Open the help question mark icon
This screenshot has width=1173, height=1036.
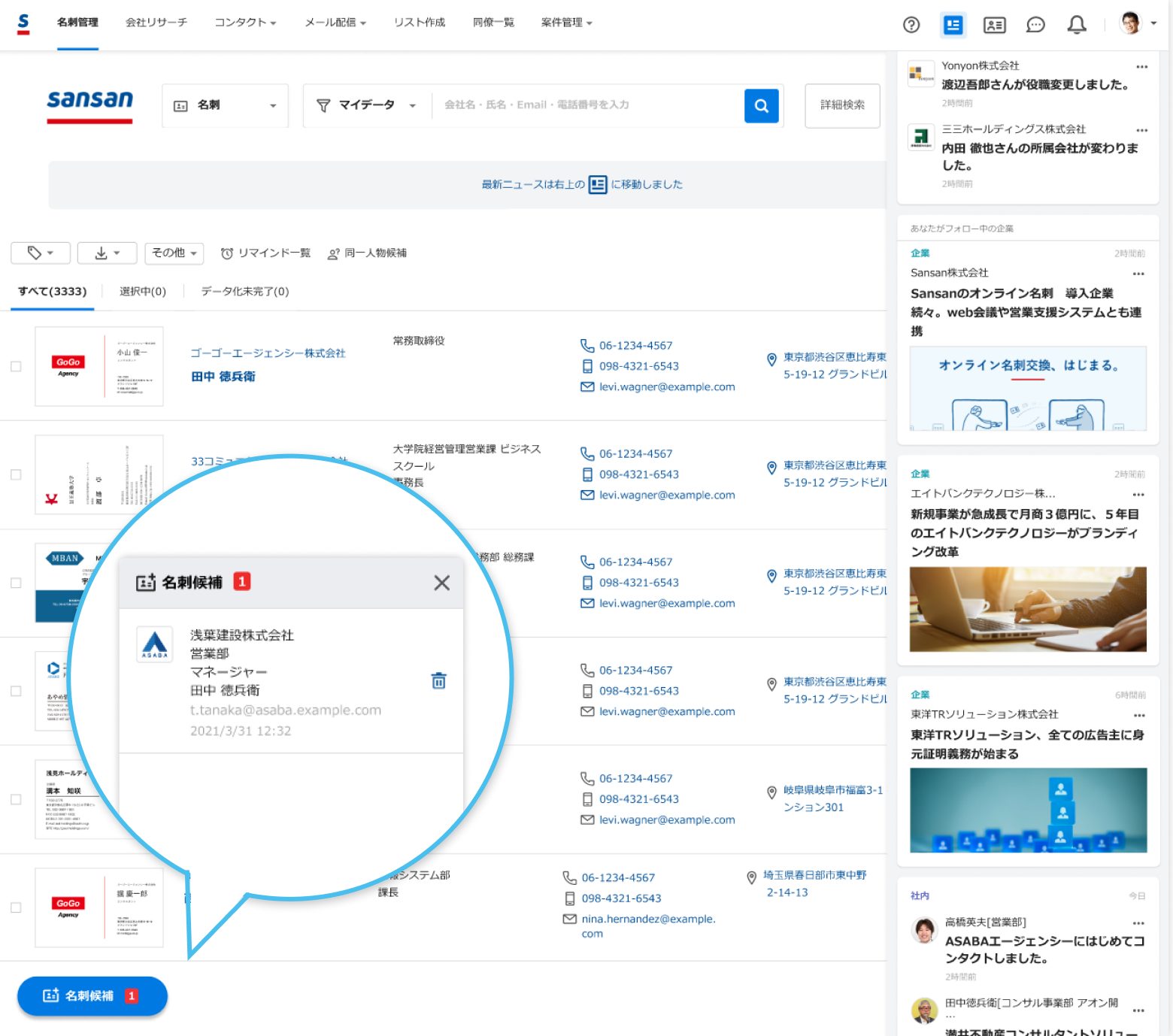[911, 25]
